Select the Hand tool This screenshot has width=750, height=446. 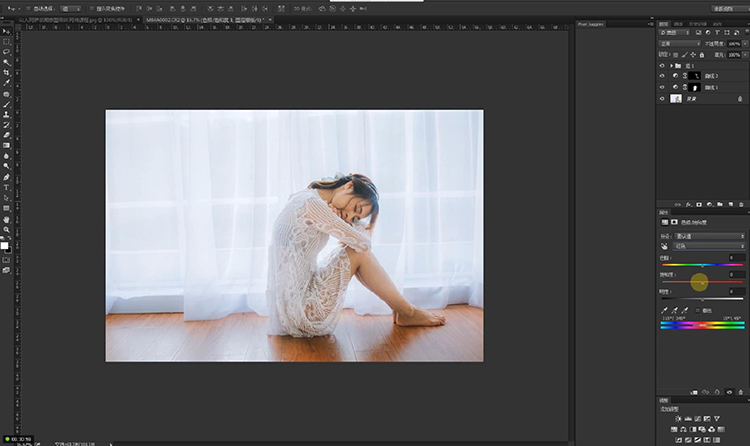[x=6, y=219]
